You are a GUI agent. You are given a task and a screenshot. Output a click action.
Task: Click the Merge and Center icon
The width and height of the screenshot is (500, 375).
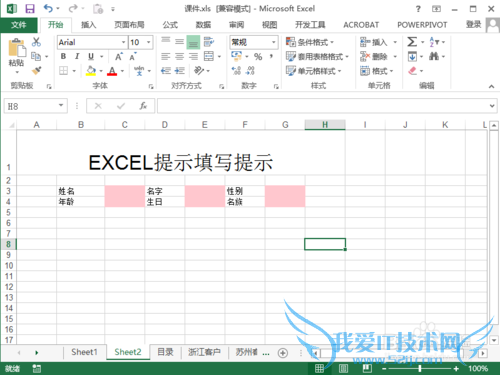pos(209,56)
